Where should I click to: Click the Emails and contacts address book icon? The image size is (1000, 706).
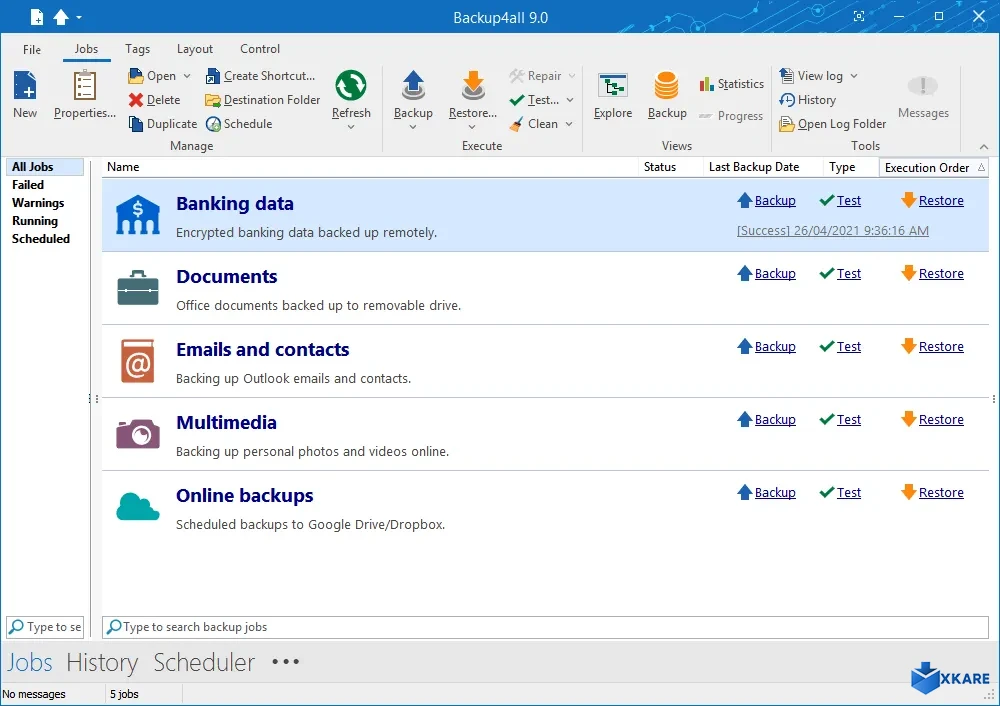(138, 361)
